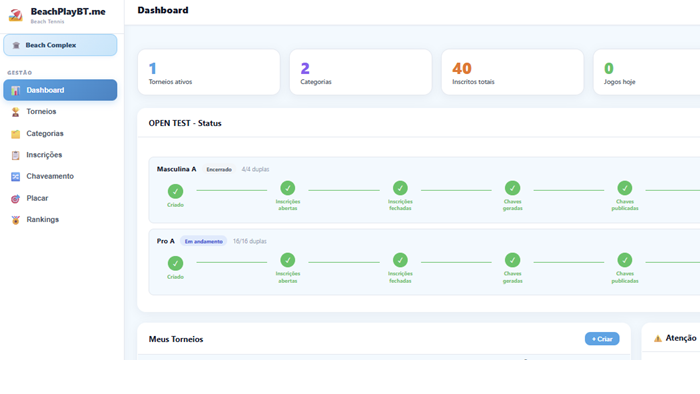Click Masculina A Criado checkmark step
Image resolution: width=700 pixels, height=394 pixels.
(x=175, y=191)
